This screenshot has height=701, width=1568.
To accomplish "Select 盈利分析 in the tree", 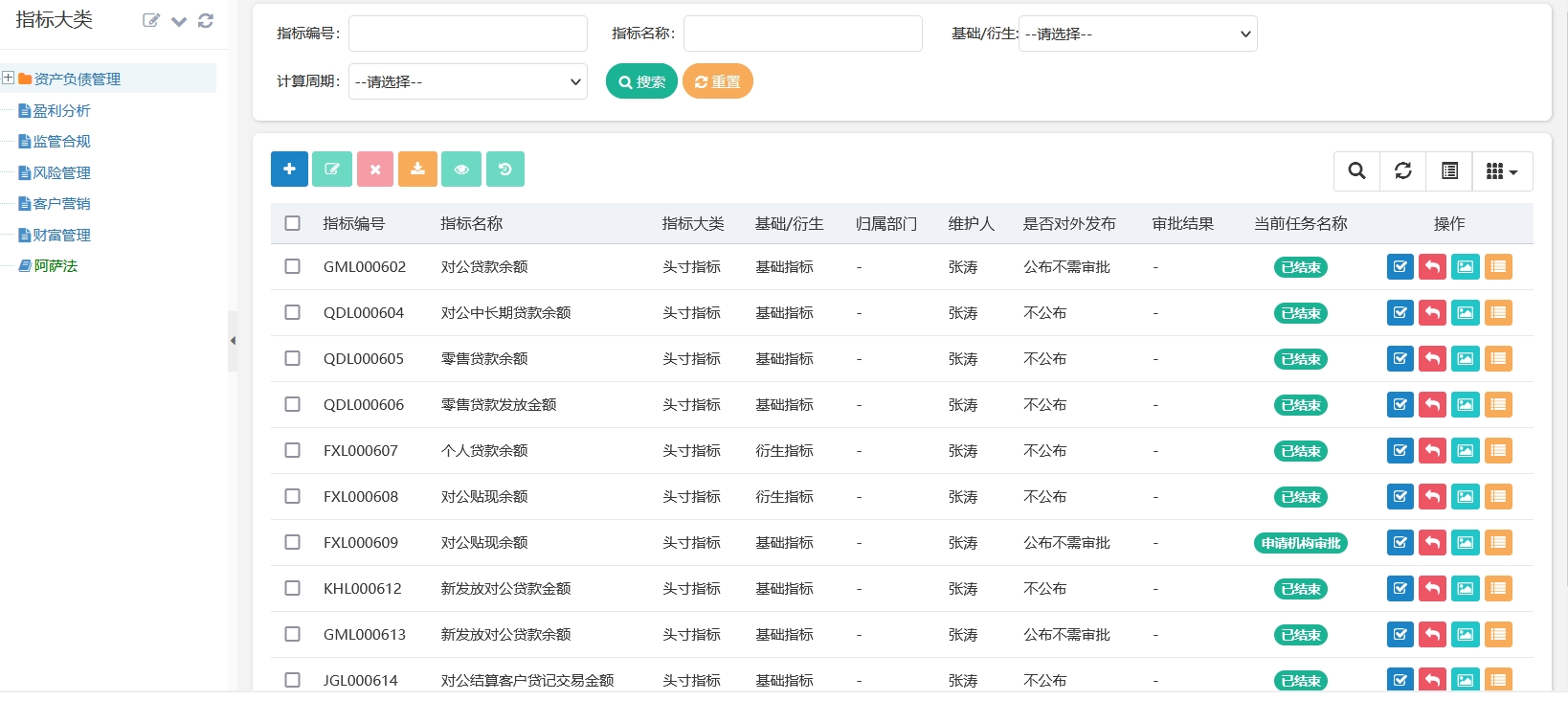I will coord(62,111).
